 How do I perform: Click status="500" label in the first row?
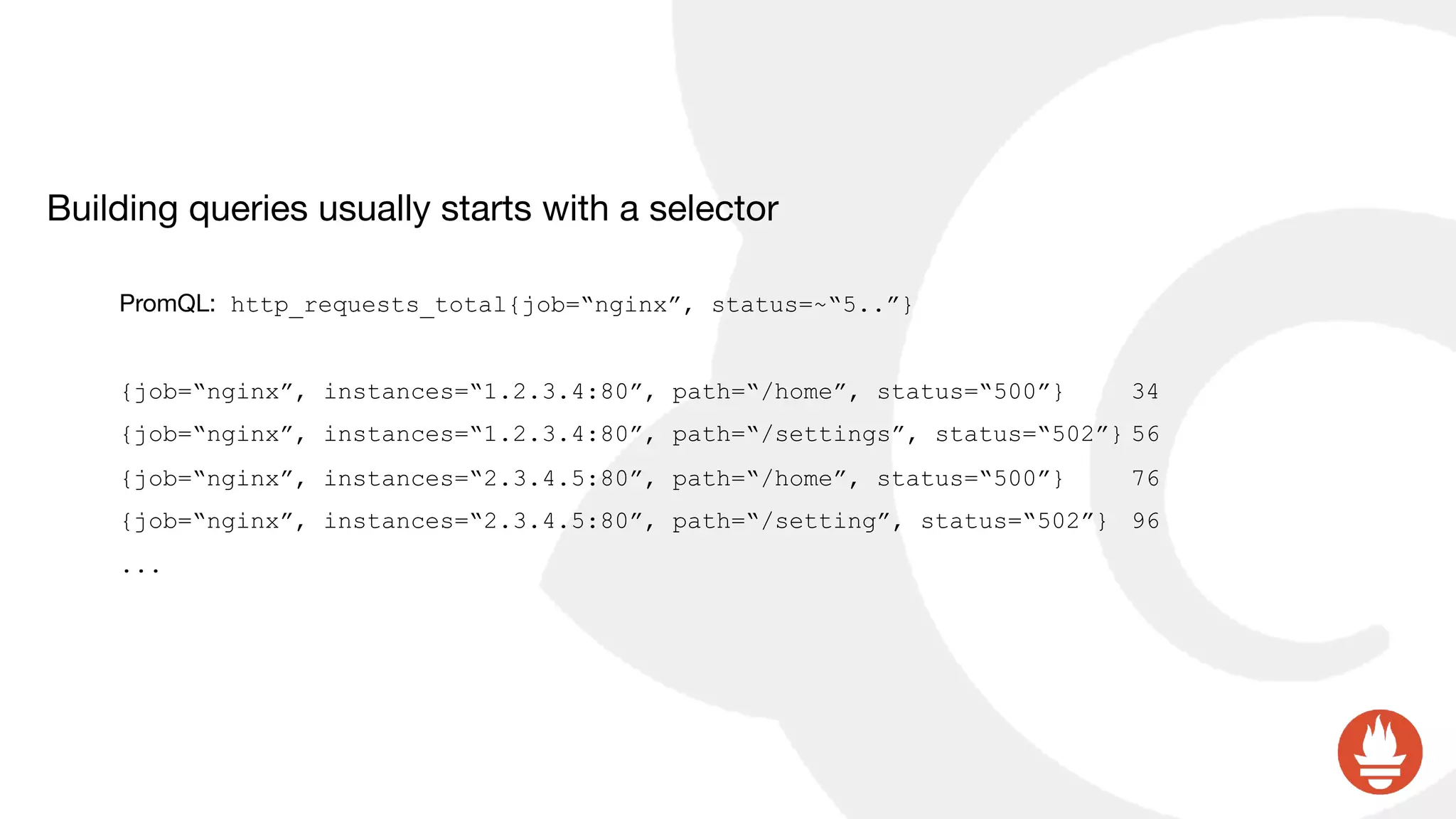click(x=964, y=392)
